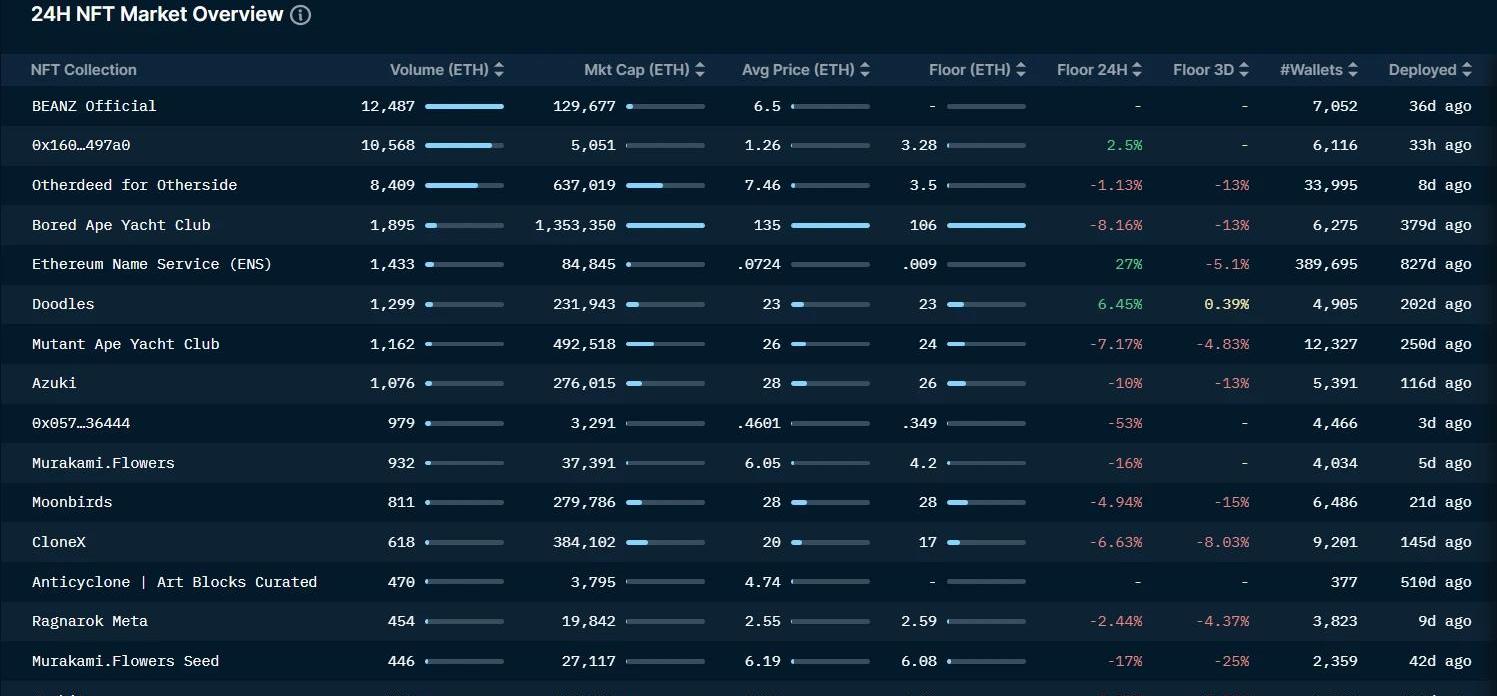Open the CloneX collection
Viewport: 1497px width, 696px height.
click(59, 542)
